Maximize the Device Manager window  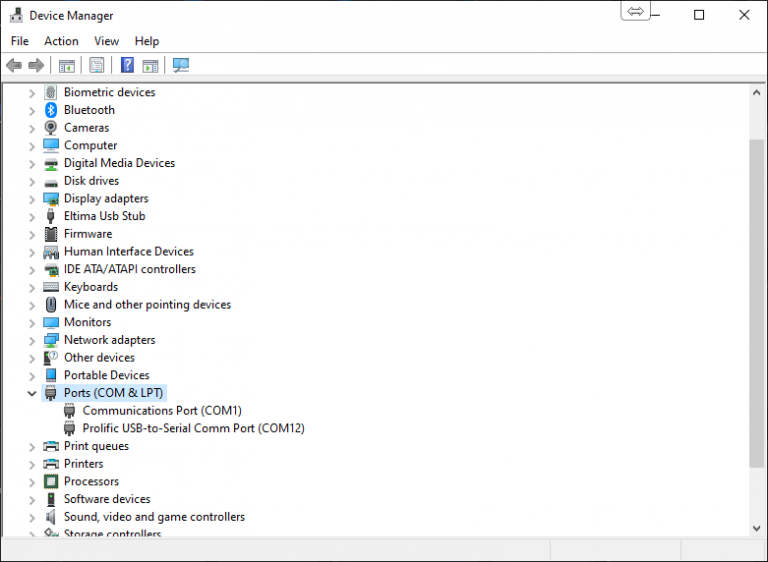point(699,15)
